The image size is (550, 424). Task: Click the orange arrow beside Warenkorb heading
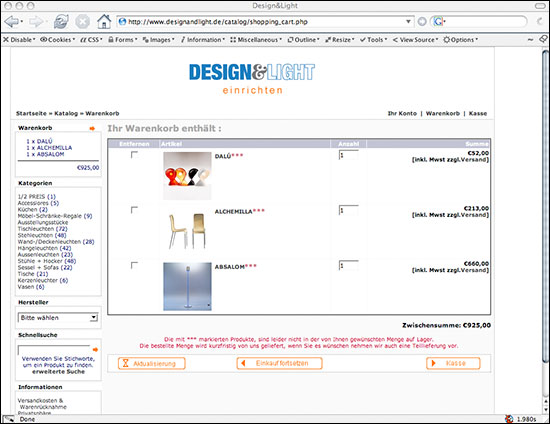(x=92, y=128)
